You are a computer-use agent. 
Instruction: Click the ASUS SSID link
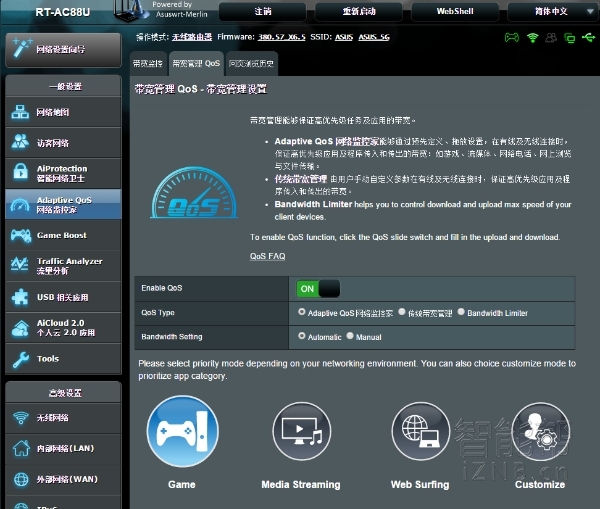tap(344, 37)
